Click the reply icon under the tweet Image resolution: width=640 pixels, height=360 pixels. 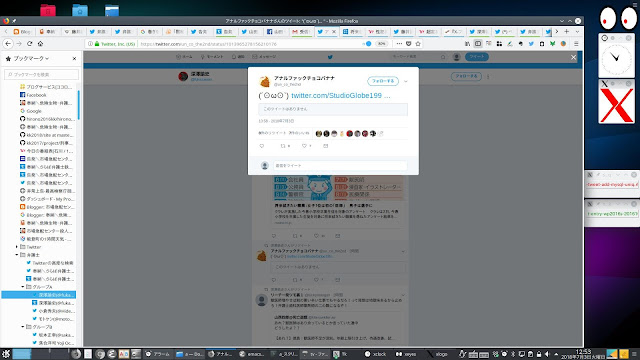[262, 146]
